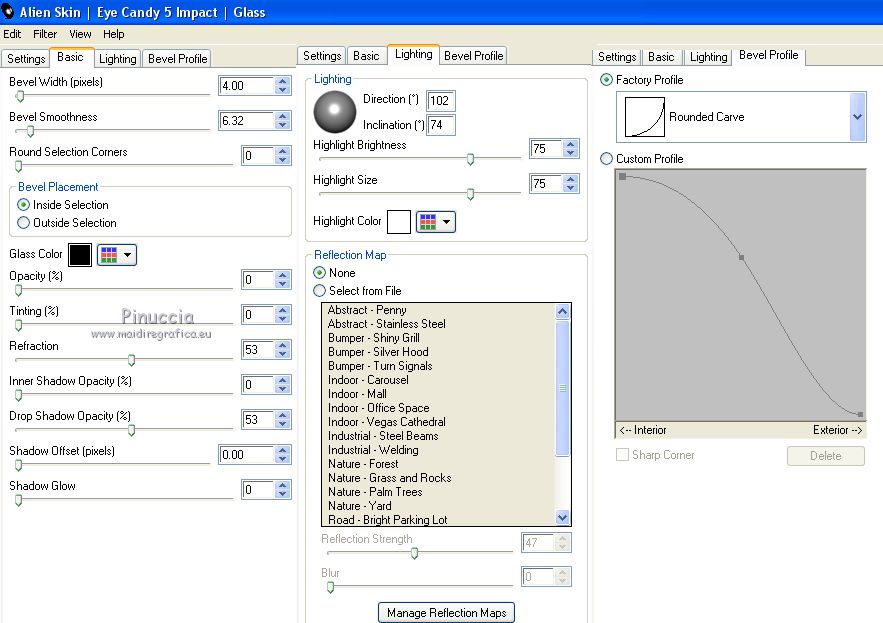
Task: Select Road - Bright Parking Lot map
Action: pos(387,520)
